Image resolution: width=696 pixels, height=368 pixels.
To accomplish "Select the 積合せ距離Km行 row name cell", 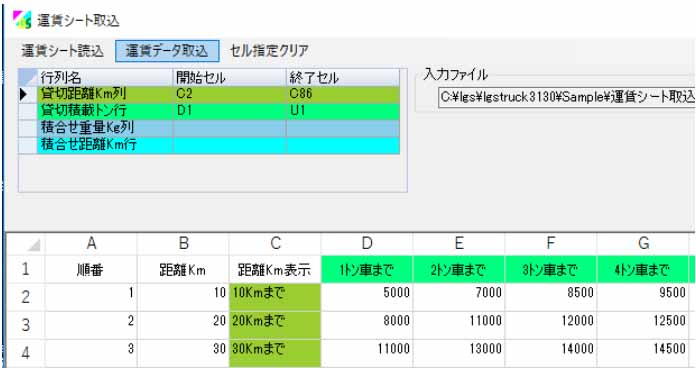I will pyautogui.click(x=105, y=145).
